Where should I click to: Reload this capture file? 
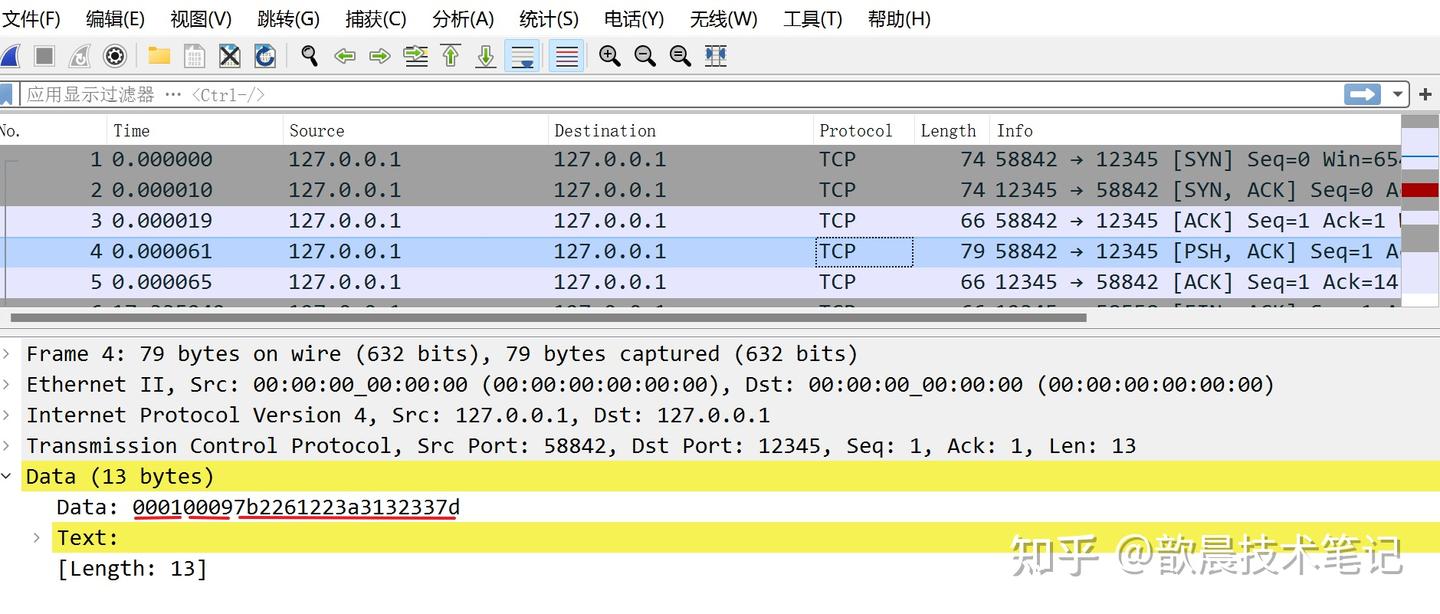coord(264,55)
